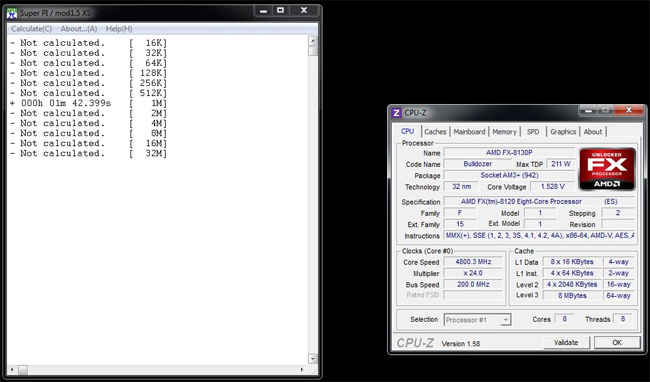Click the 'Not calculated' 2M line
This screenshot has width=650, height=382.
point(88,113)
